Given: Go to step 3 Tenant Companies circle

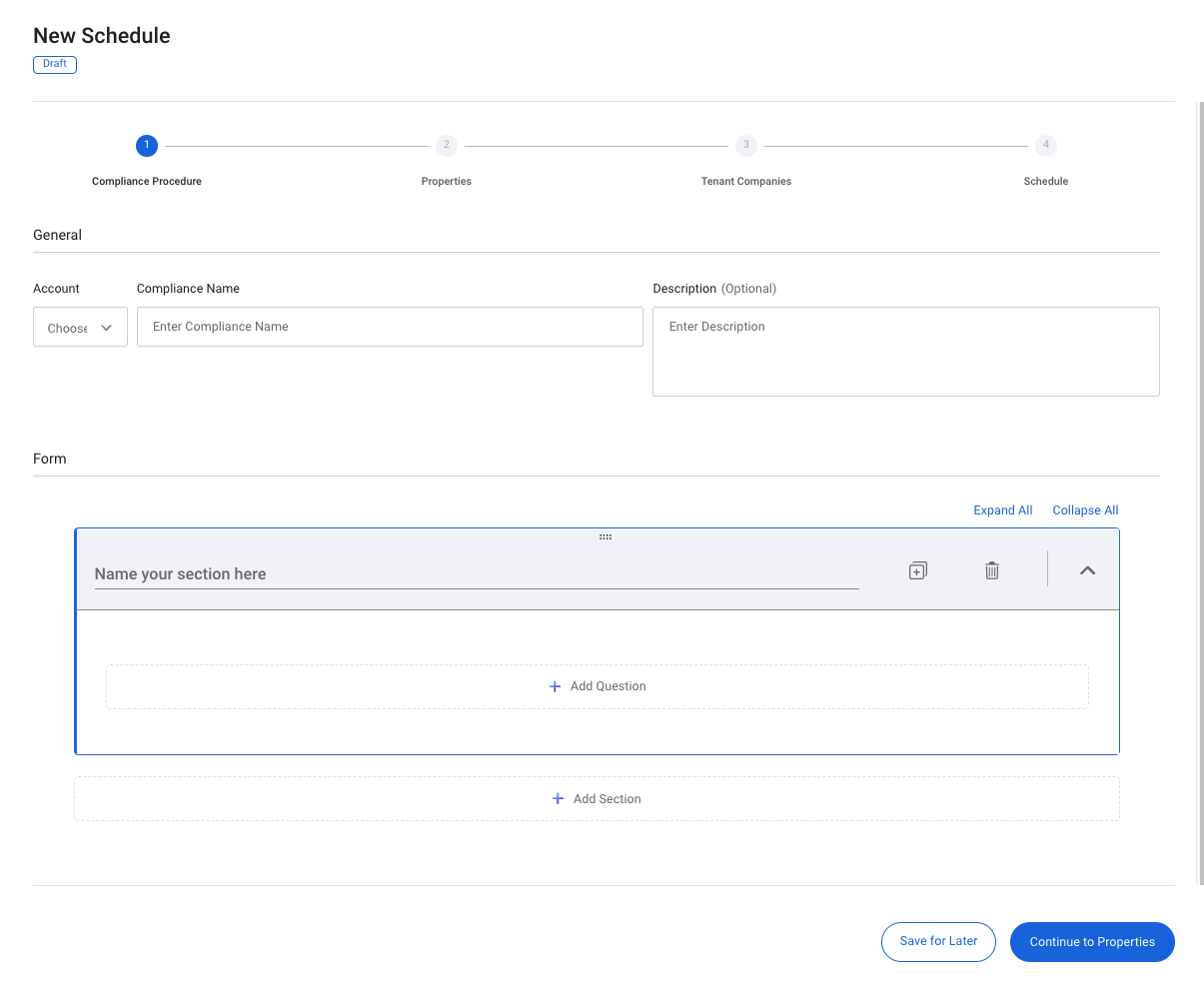Looking at the screenshot, I should coord(746,146).
